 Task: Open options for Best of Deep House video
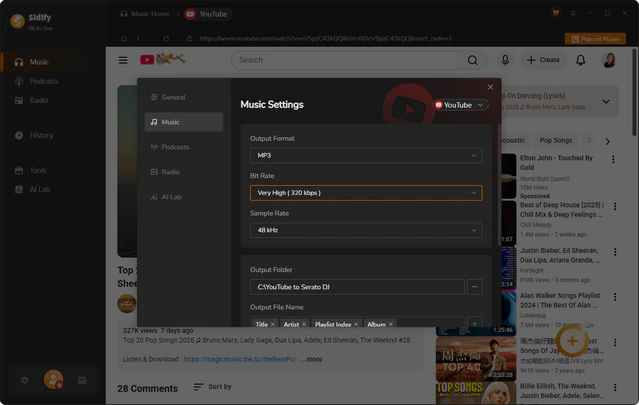point(615,207)
